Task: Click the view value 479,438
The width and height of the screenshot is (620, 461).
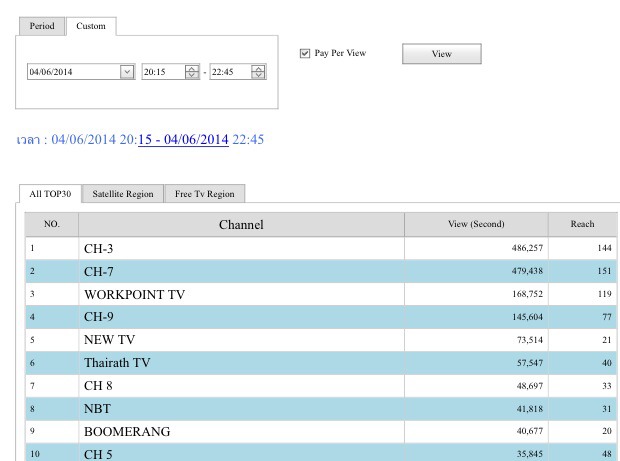Action: pos(527,271)
